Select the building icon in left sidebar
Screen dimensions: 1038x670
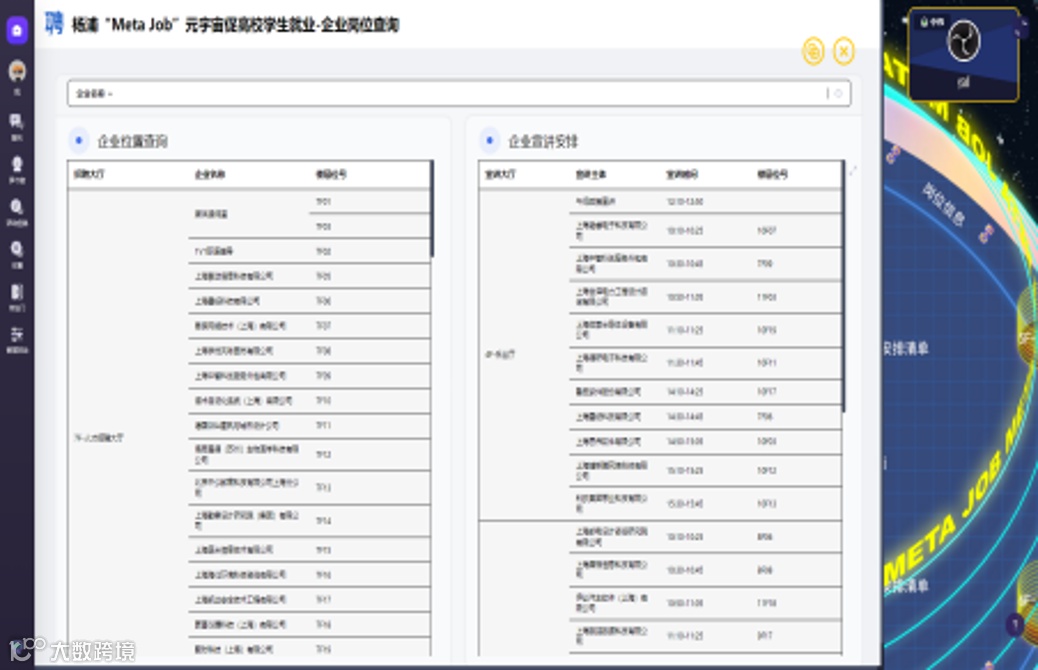pos(17,292)
